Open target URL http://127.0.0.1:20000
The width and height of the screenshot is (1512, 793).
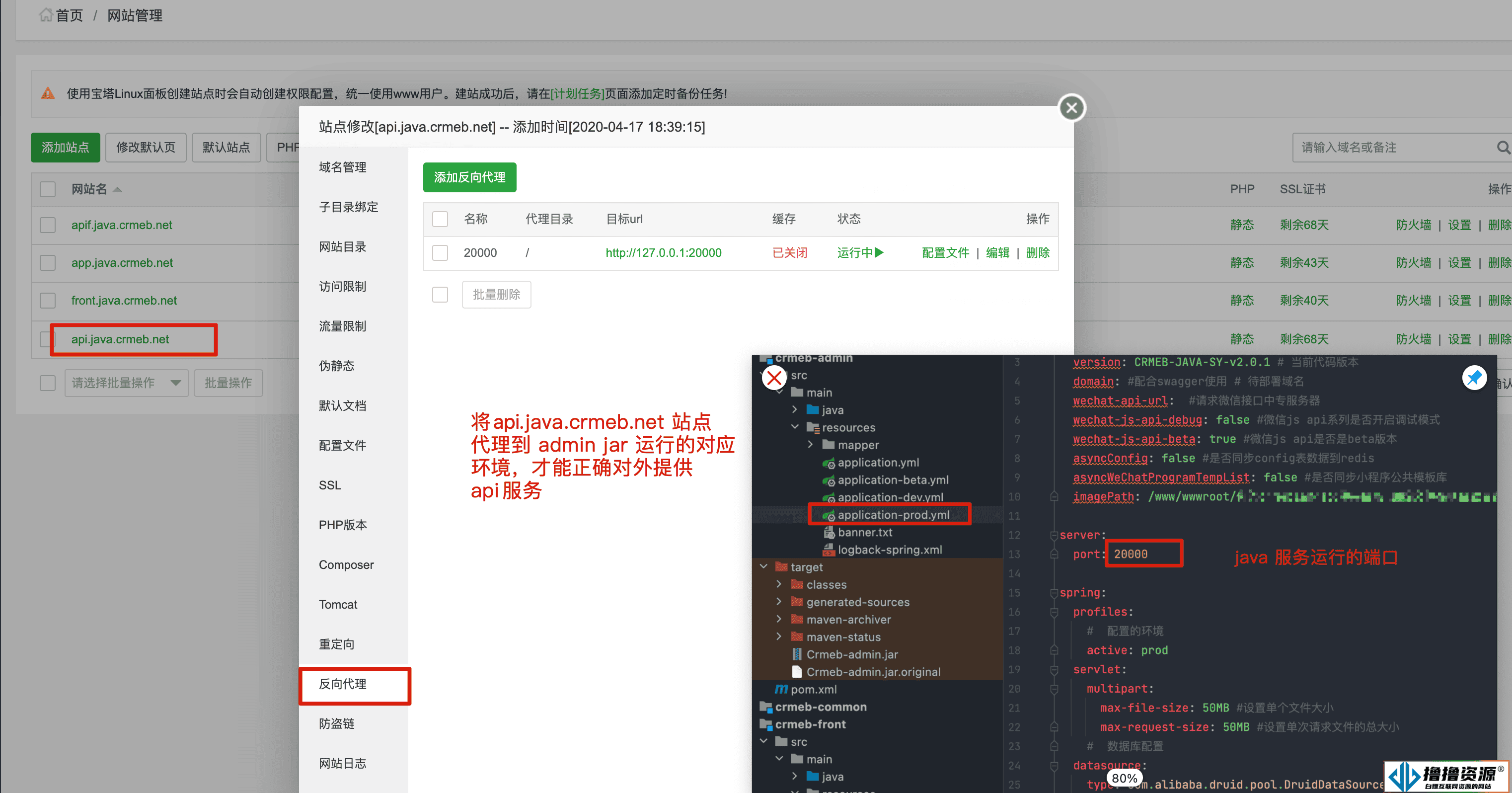[x=664, y=253]
